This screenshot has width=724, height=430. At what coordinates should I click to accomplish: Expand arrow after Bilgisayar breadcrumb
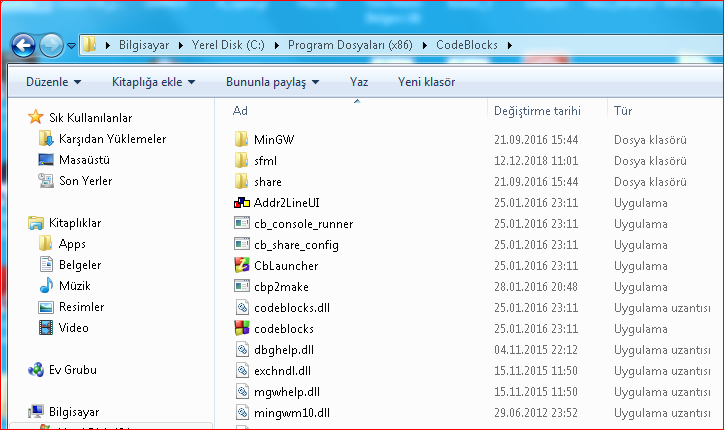[x=181, y=45]
